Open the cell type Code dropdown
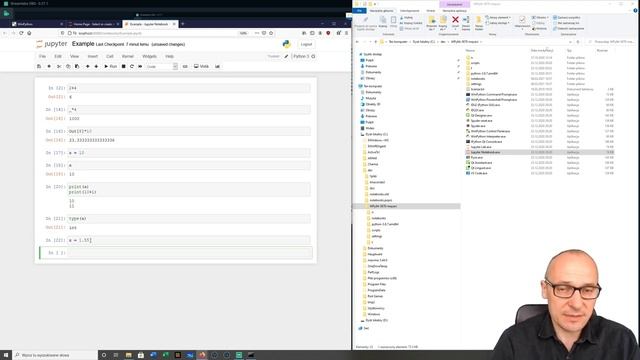The image size is (640, 360). [162, 66]
